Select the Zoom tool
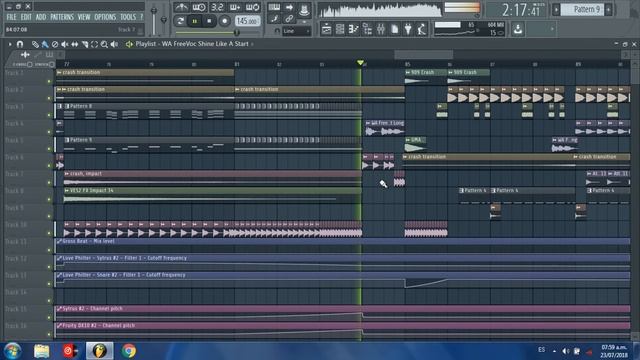Screen dimensions: 640x360 pos(104,44)
